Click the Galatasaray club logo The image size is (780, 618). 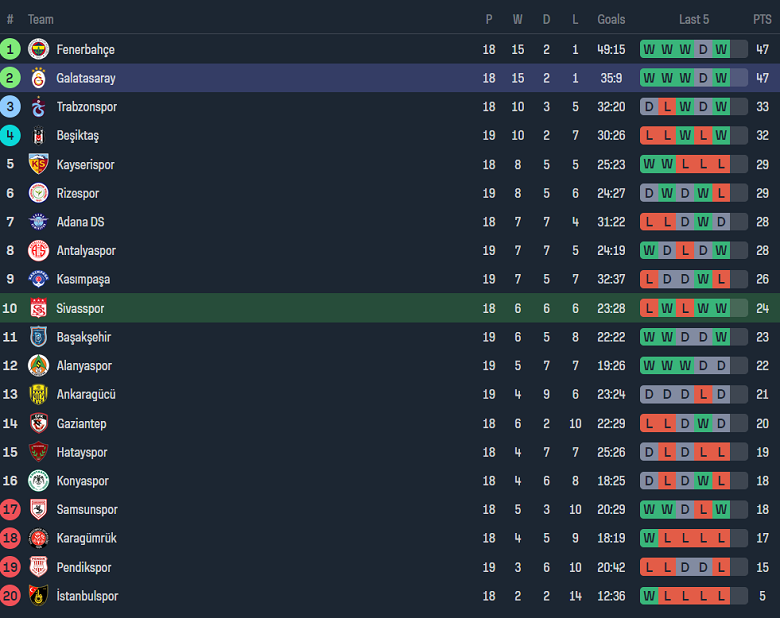[38, 78]
